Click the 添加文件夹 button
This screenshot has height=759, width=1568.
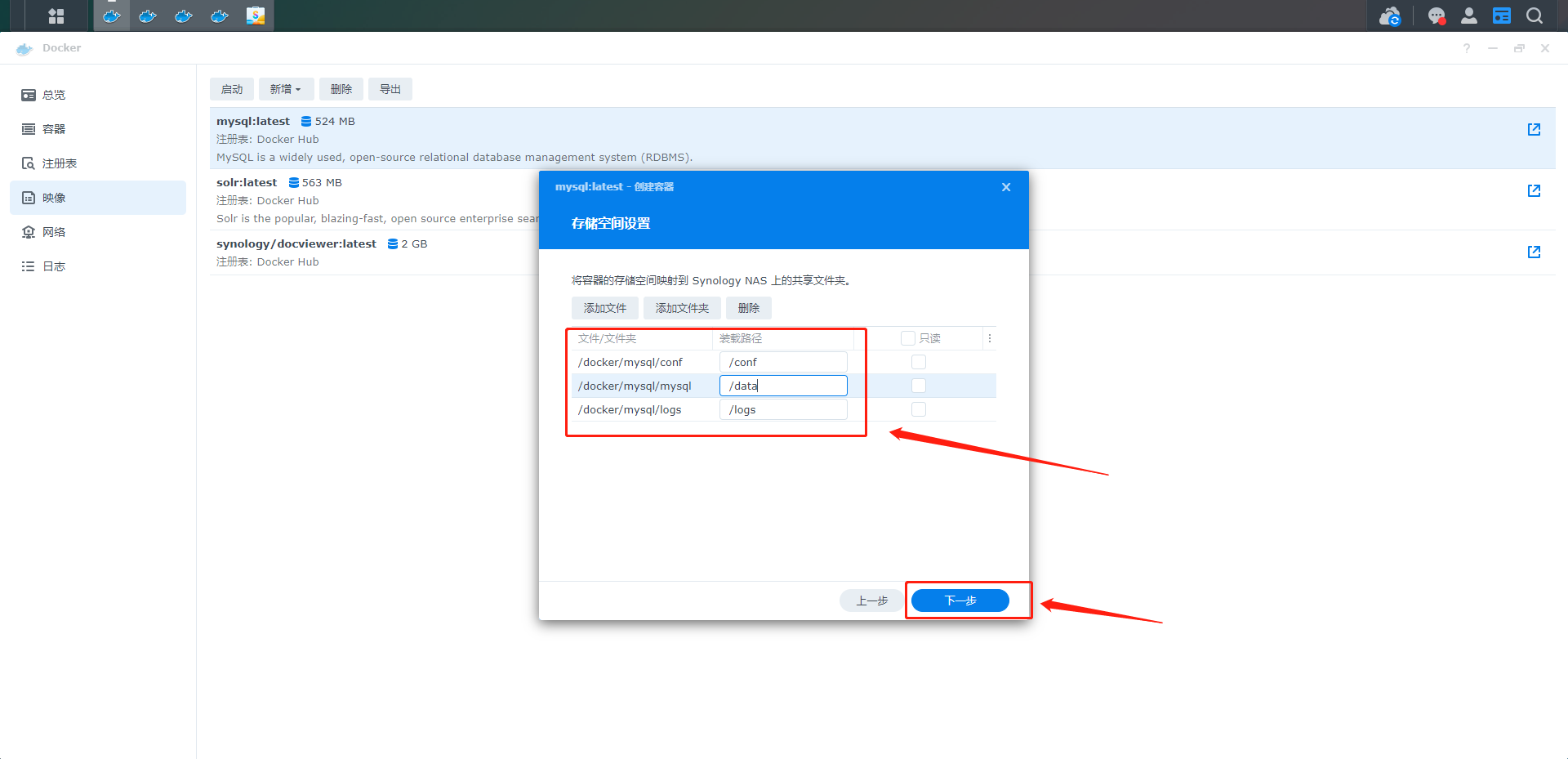click(x=682, y=308)
